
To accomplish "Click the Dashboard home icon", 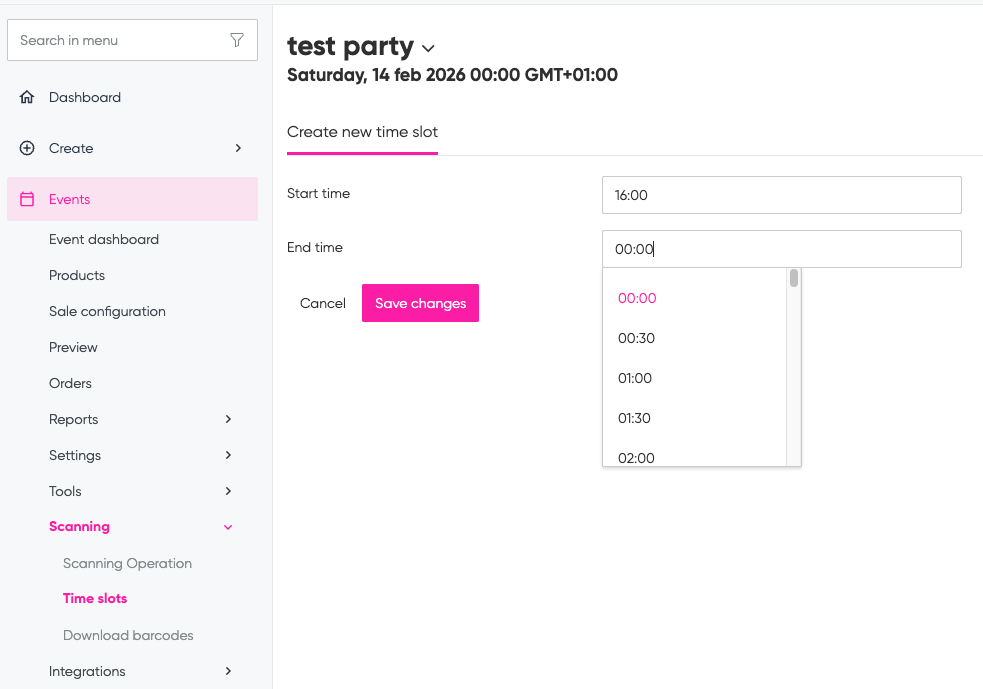I will tap(27, 97).
